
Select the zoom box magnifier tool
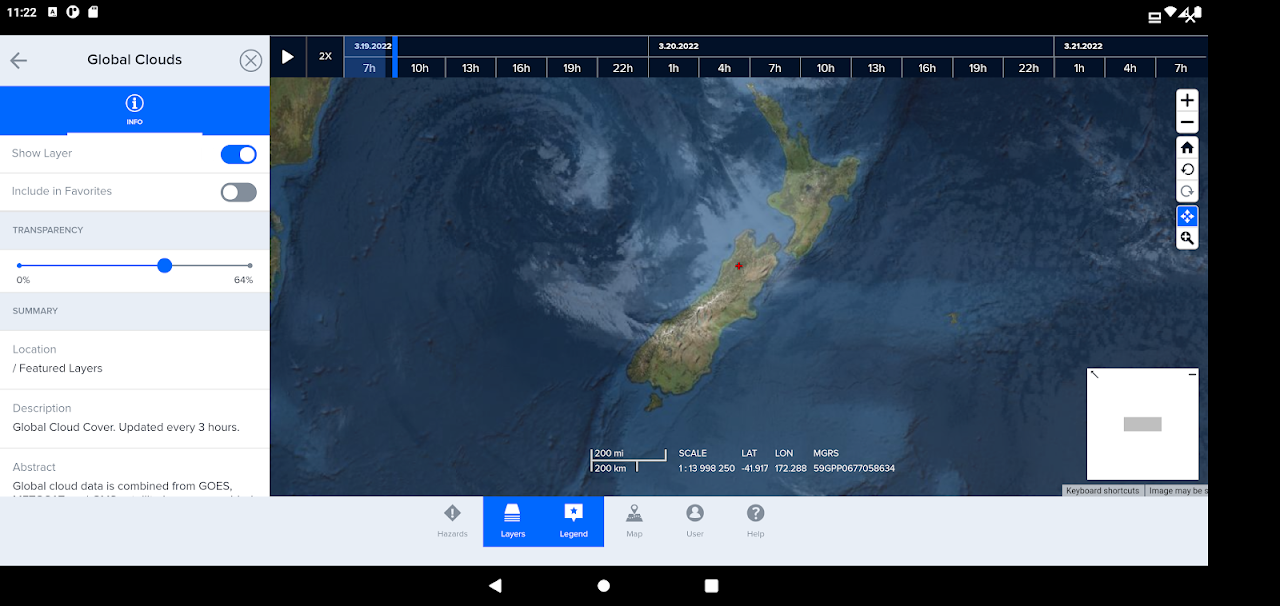1187,238
